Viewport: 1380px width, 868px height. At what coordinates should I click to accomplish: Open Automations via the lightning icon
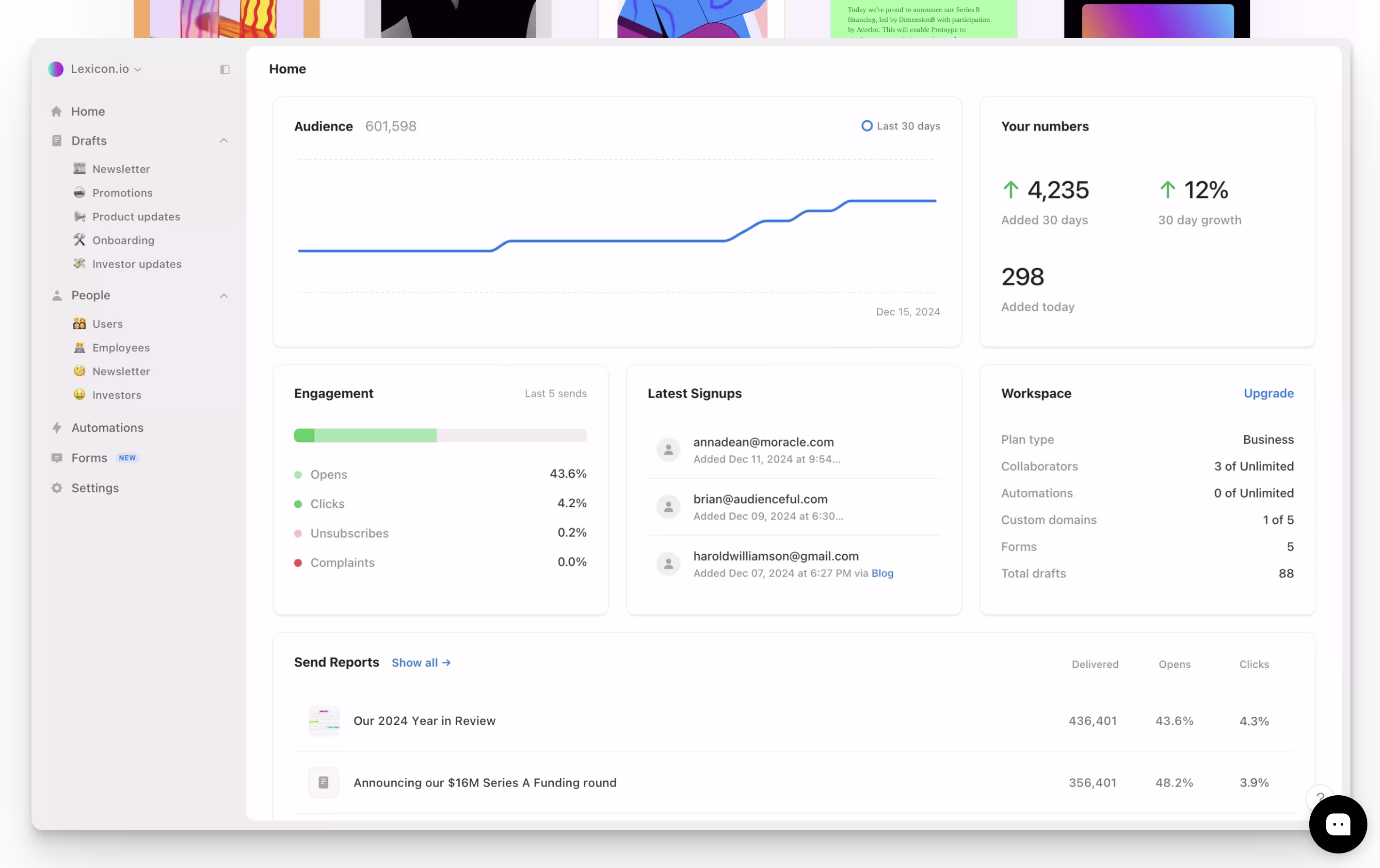click(57, 427)
